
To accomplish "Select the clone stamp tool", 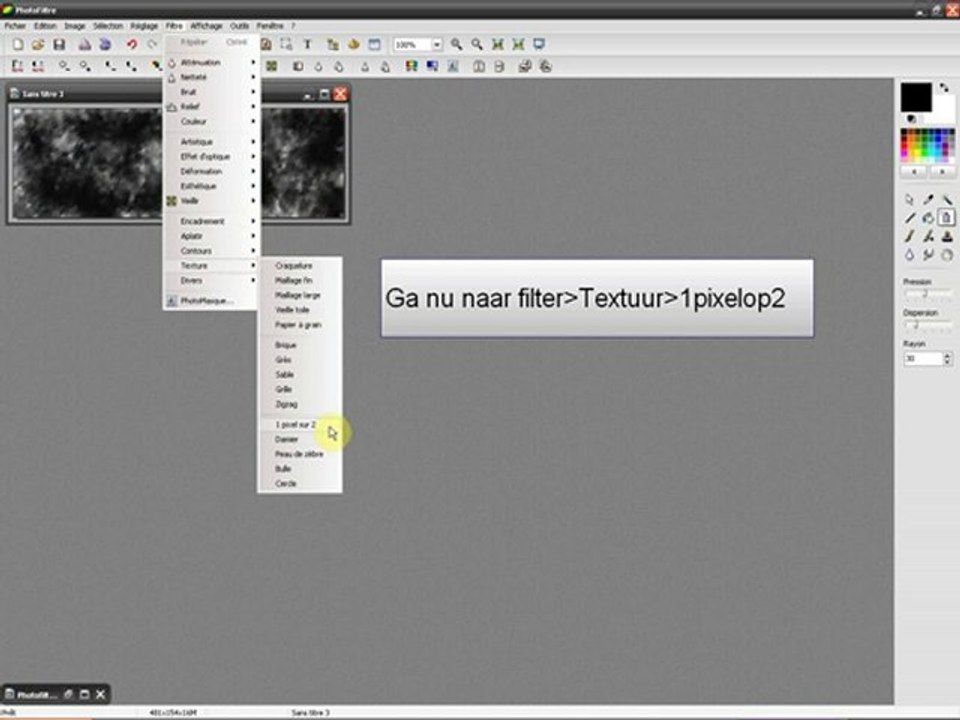I will (947, 236).
